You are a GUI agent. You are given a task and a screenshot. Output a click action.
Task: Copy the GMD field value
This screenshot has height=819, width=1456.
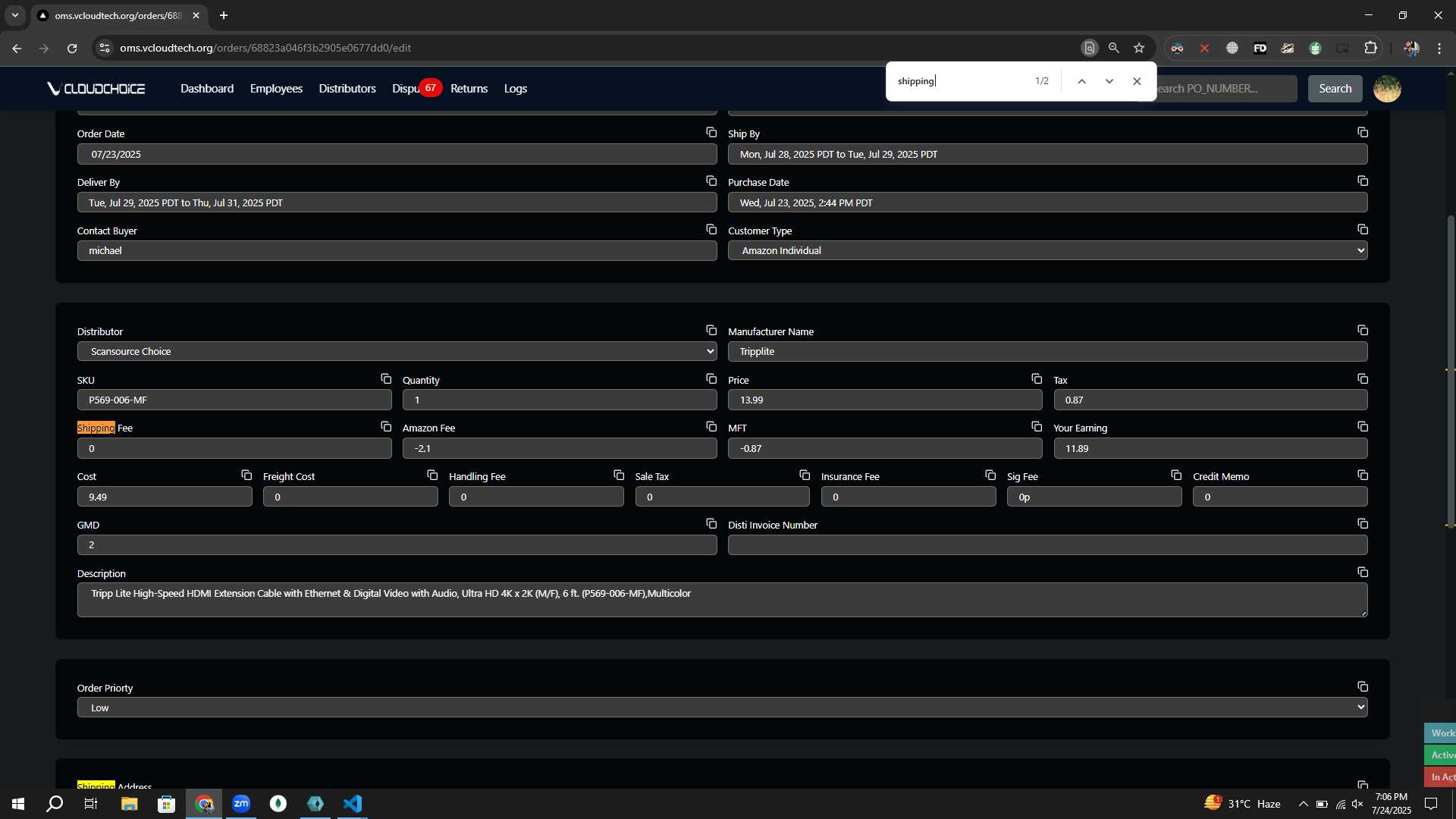[x=711, y=524]
